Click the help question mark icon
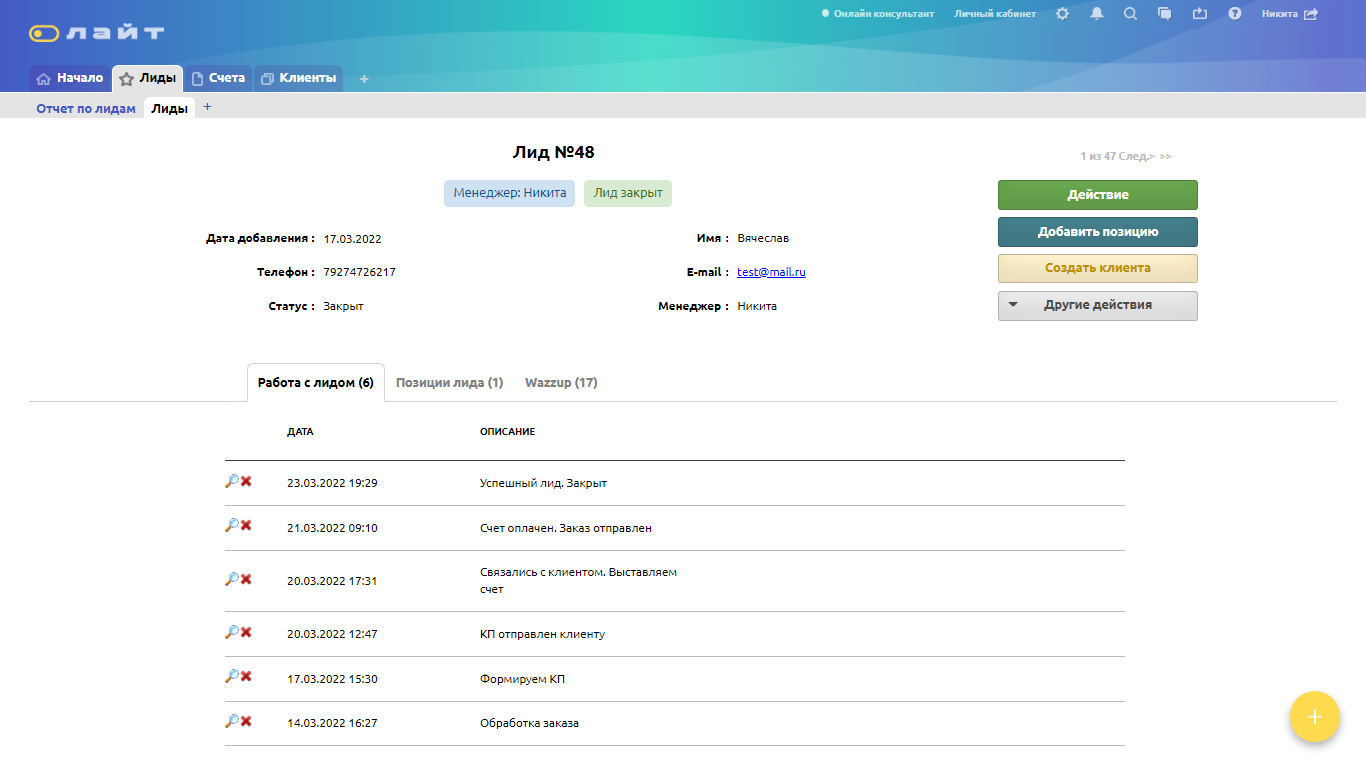This screenshot has width=1366, height=768. [1235, 14]
